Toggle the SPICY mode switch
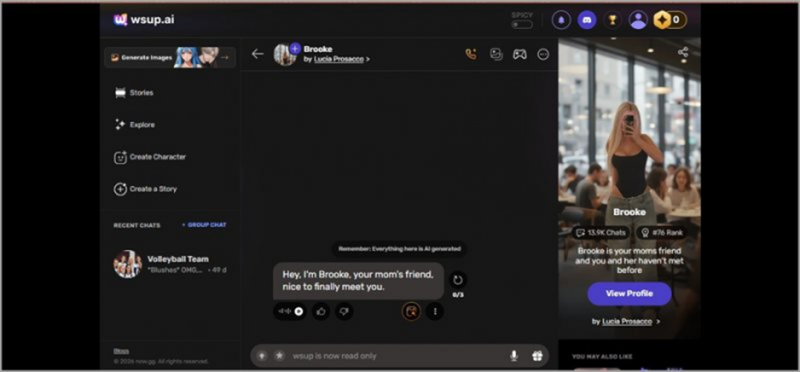800x372 pixels. click(522, 24)
